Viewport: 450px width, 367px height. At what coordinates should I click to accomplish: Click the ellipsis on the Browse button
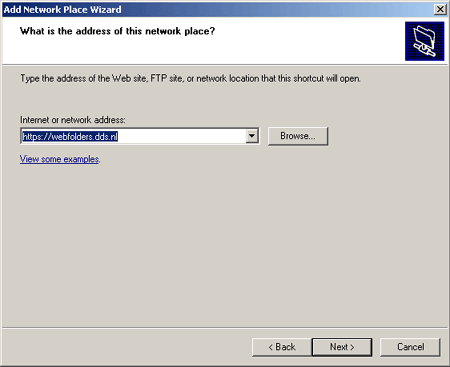point(311,138)
